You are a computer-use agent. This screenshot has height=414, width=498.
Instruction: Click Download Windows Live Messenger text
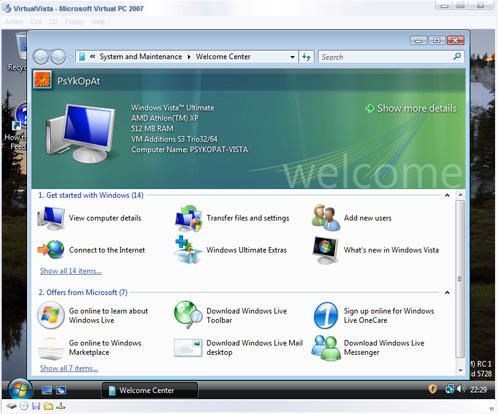[x=384, y=348]
